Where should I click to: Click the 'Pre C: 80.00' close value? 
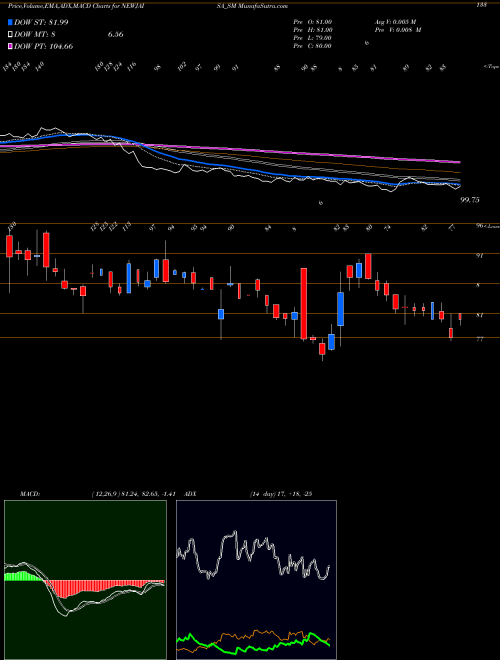tap(312, 46)
